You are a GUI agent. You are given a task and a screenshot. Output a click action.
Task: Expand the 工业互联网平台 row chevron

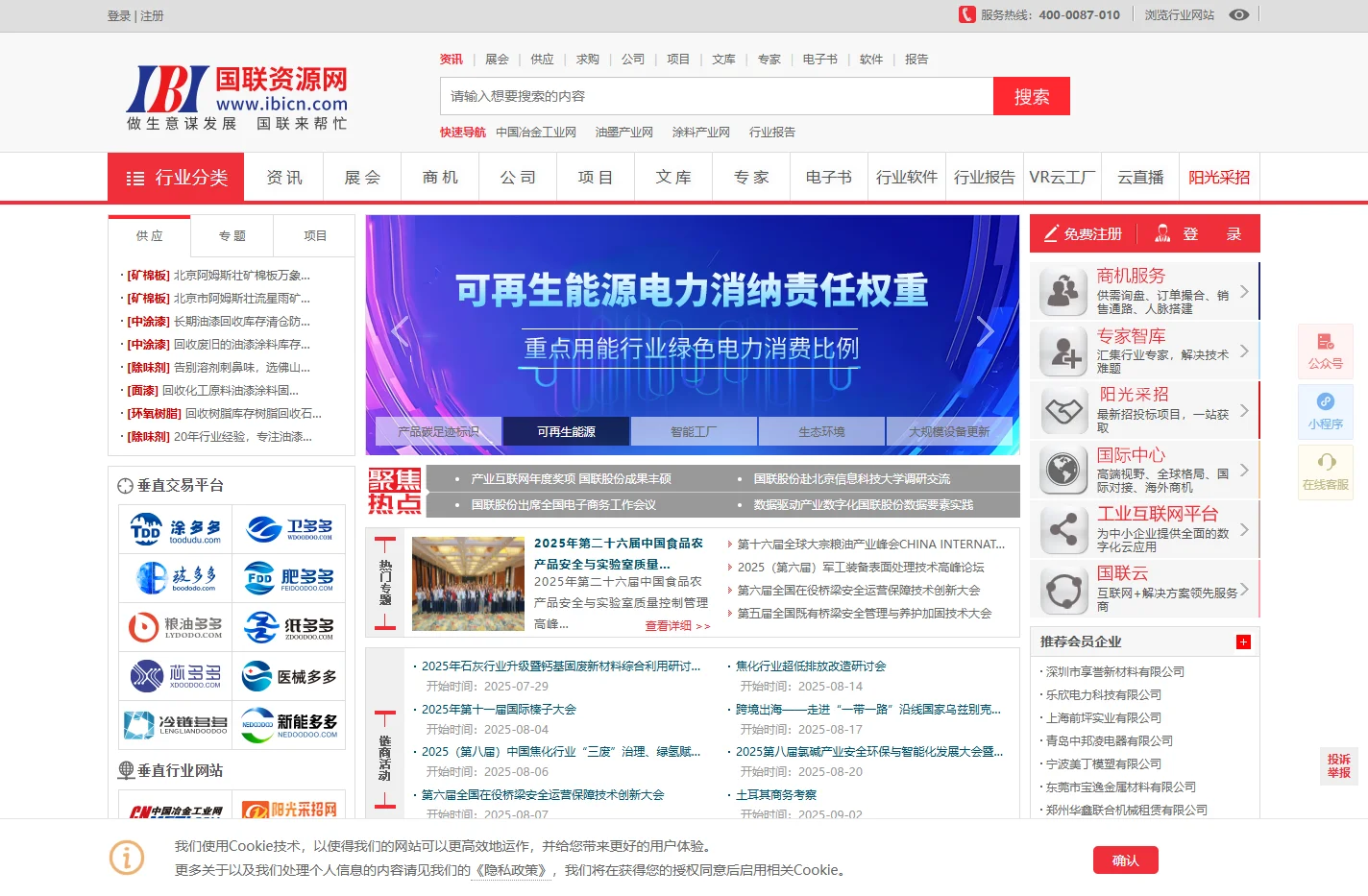[1244, 529]
